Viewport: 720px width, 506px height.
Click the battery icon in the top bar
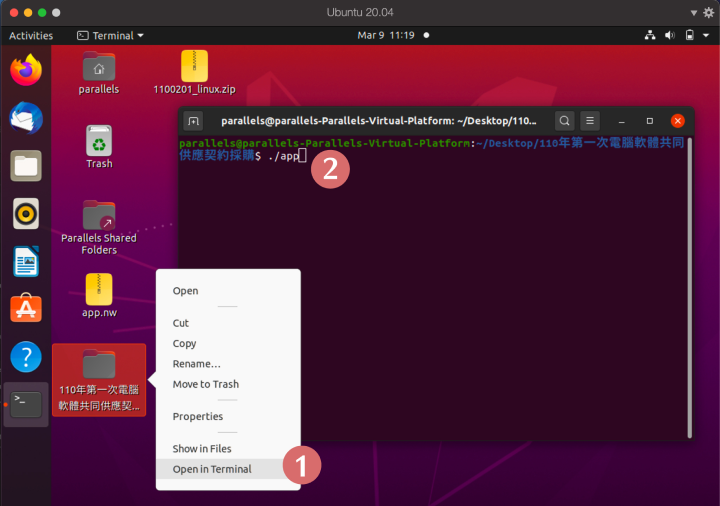coord(690,35)
